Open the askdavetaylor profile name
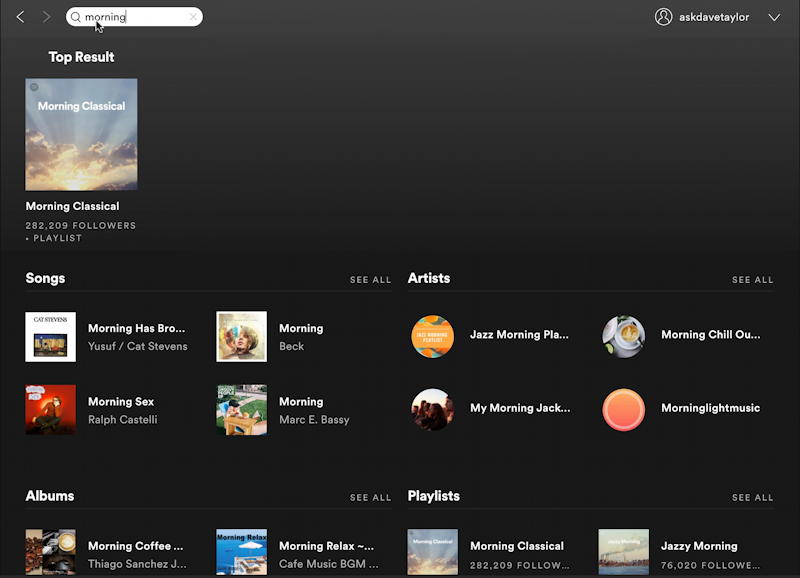 point(714,17)
